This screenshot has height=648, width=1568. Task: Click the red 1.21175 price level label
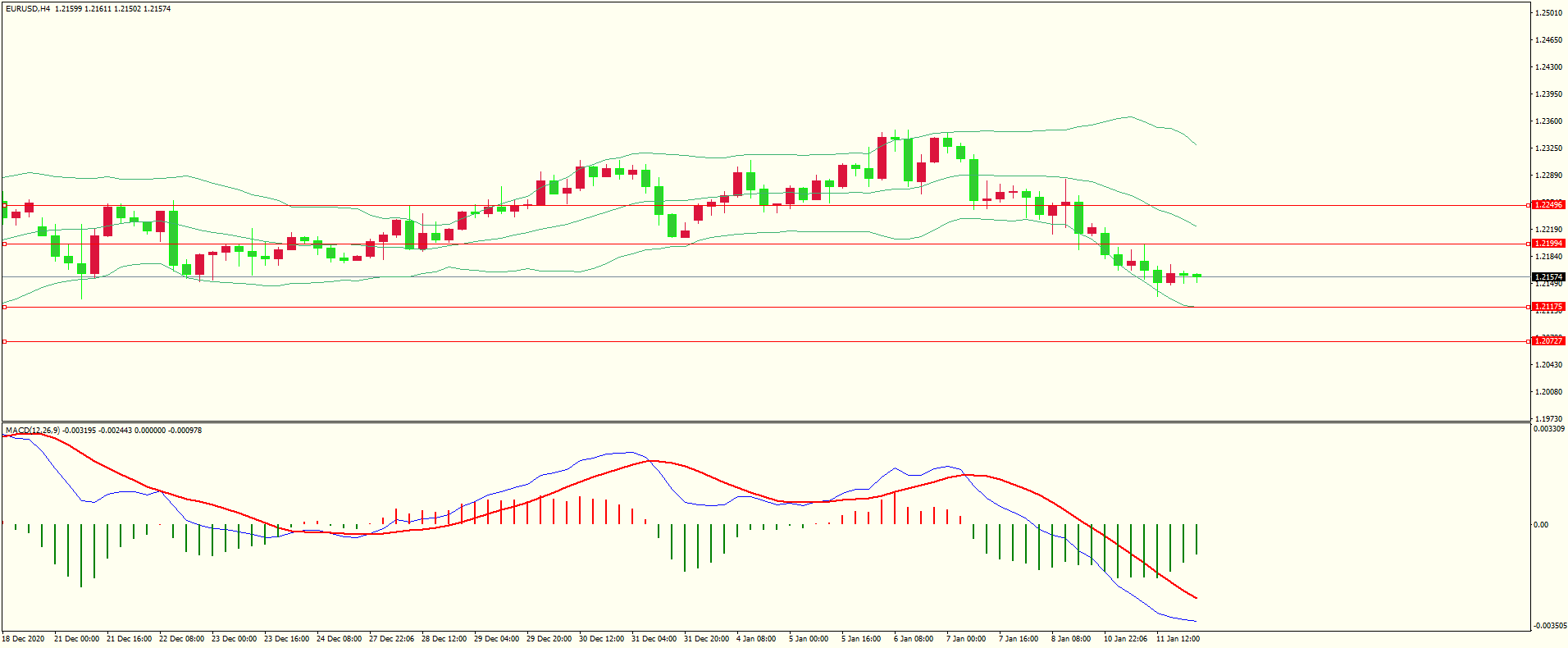(x=1548, y=307)
